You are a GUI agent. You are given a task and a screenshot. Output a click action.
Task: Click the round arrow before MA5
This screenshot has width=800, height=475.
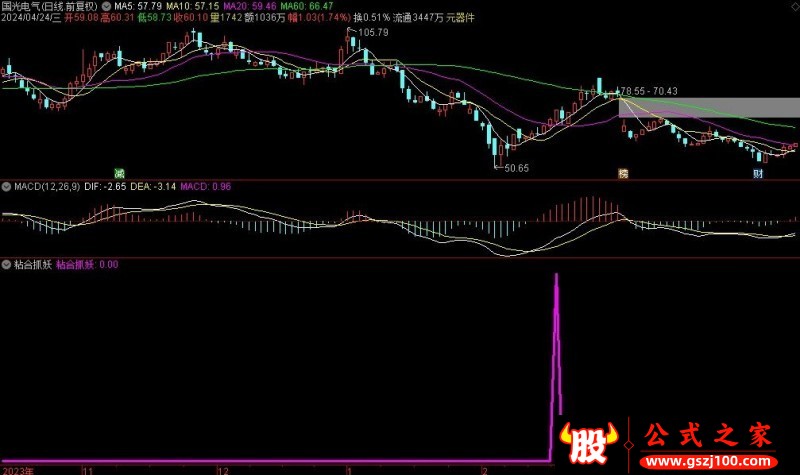[x=108, y=6]
